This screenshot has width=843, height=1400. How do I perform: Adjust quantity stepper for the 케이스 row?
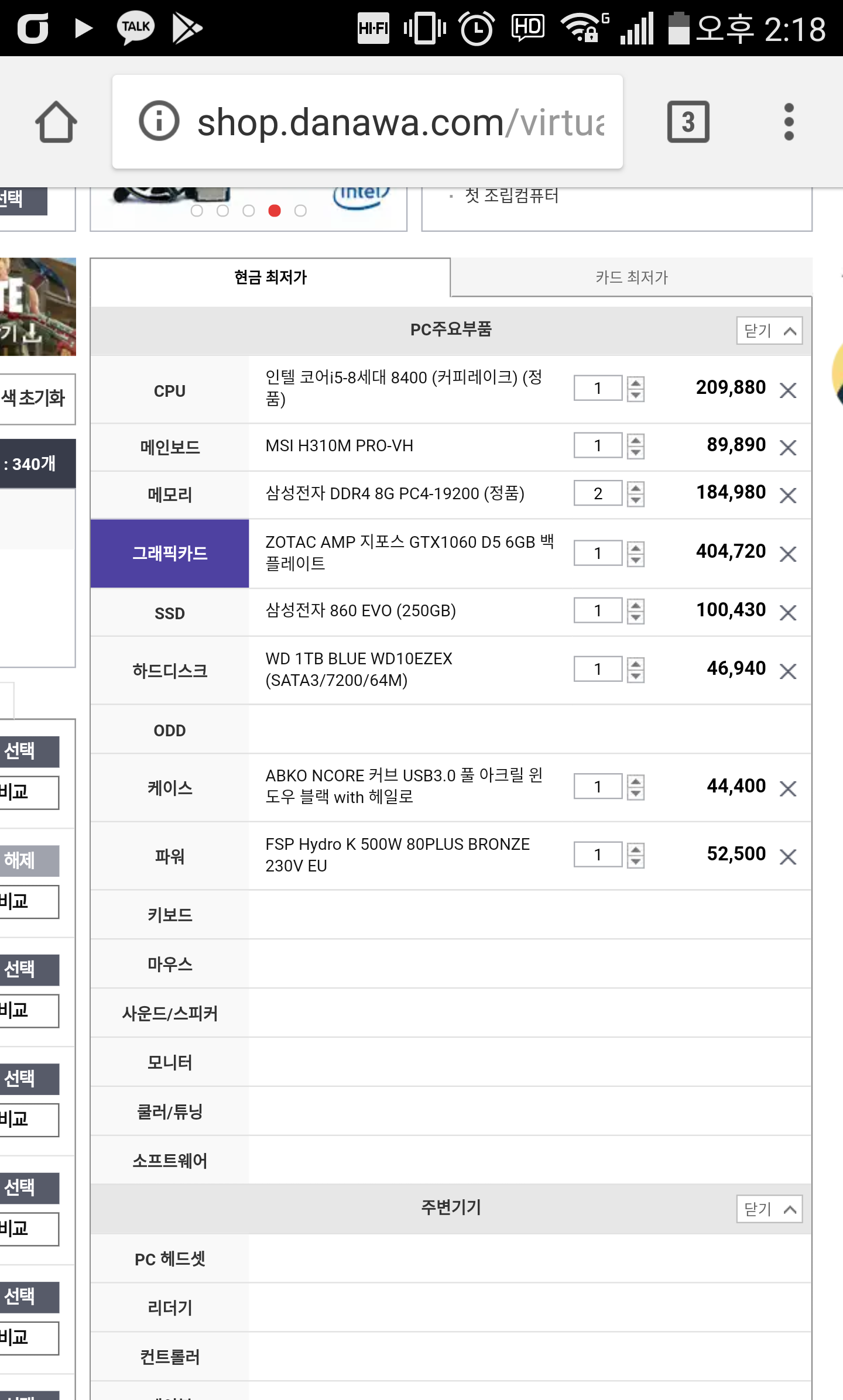(635, 787)
